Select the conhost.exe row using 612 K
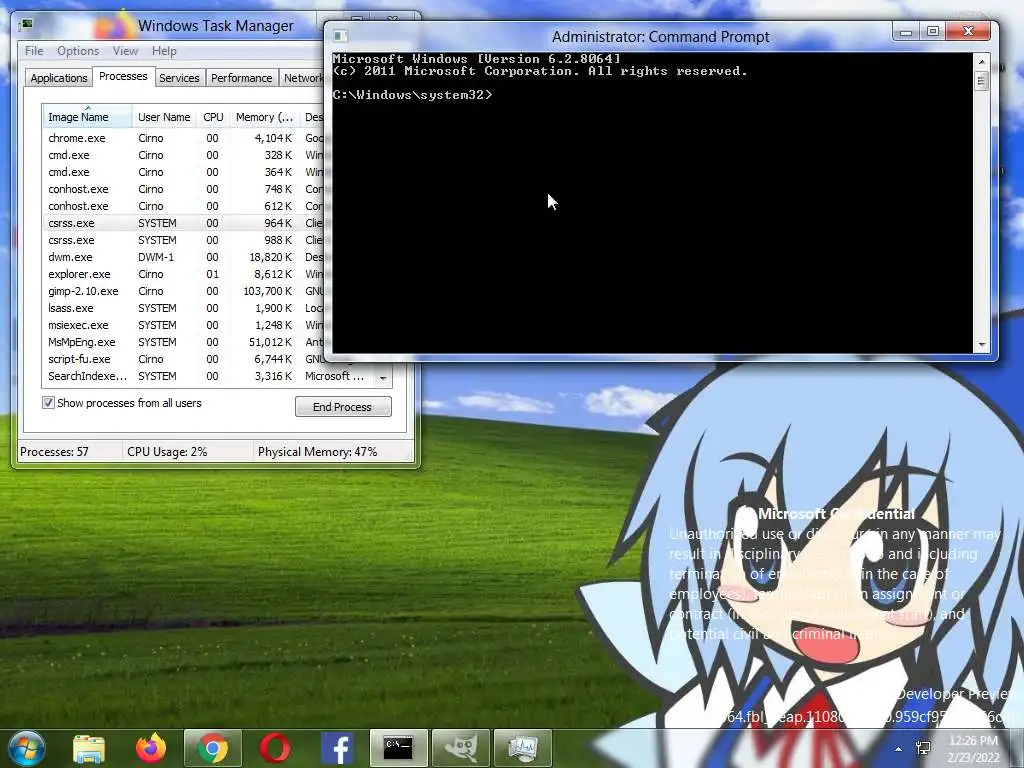 pyautogui.click(x=184, y=206)
